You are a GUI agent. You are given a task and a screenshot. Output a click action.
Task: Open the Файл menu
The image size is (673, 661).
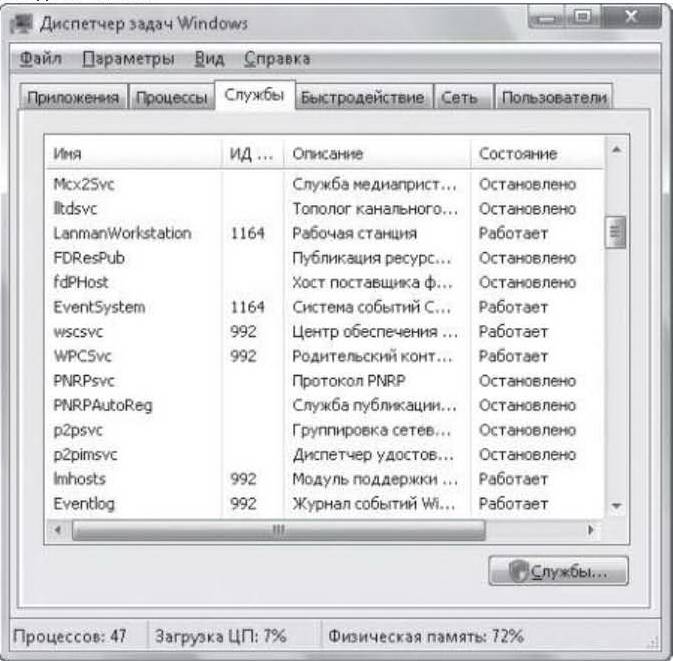pyautogui.click(x=41, y=58)
